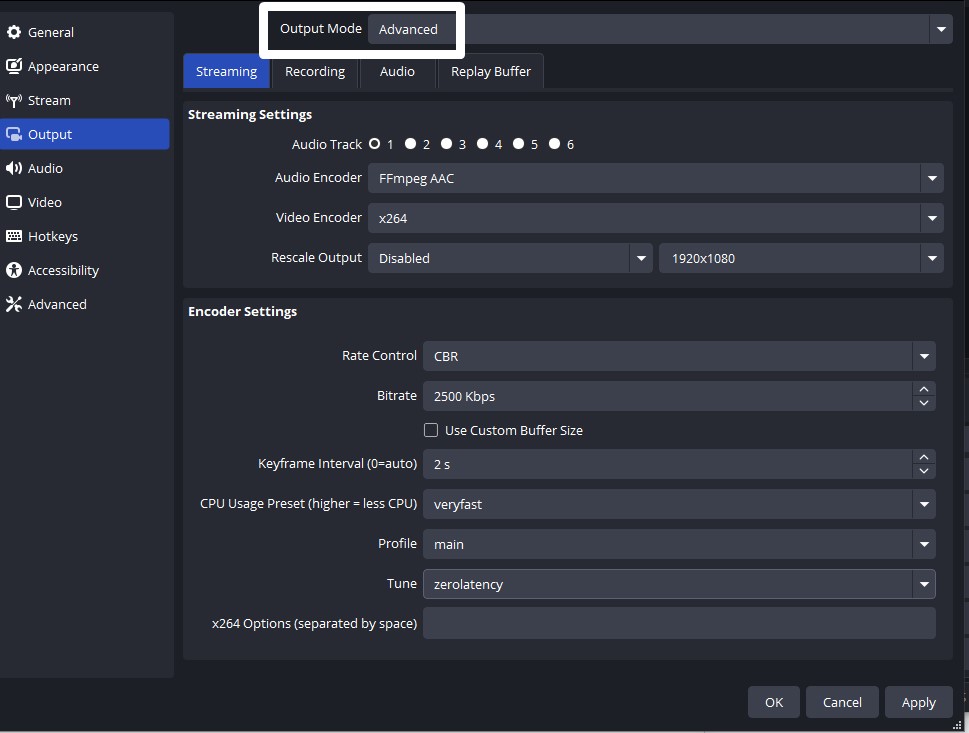Click the Advanced tools icon in sidebar
This screenshot has width=969, height=733.
tap(14, 304)
